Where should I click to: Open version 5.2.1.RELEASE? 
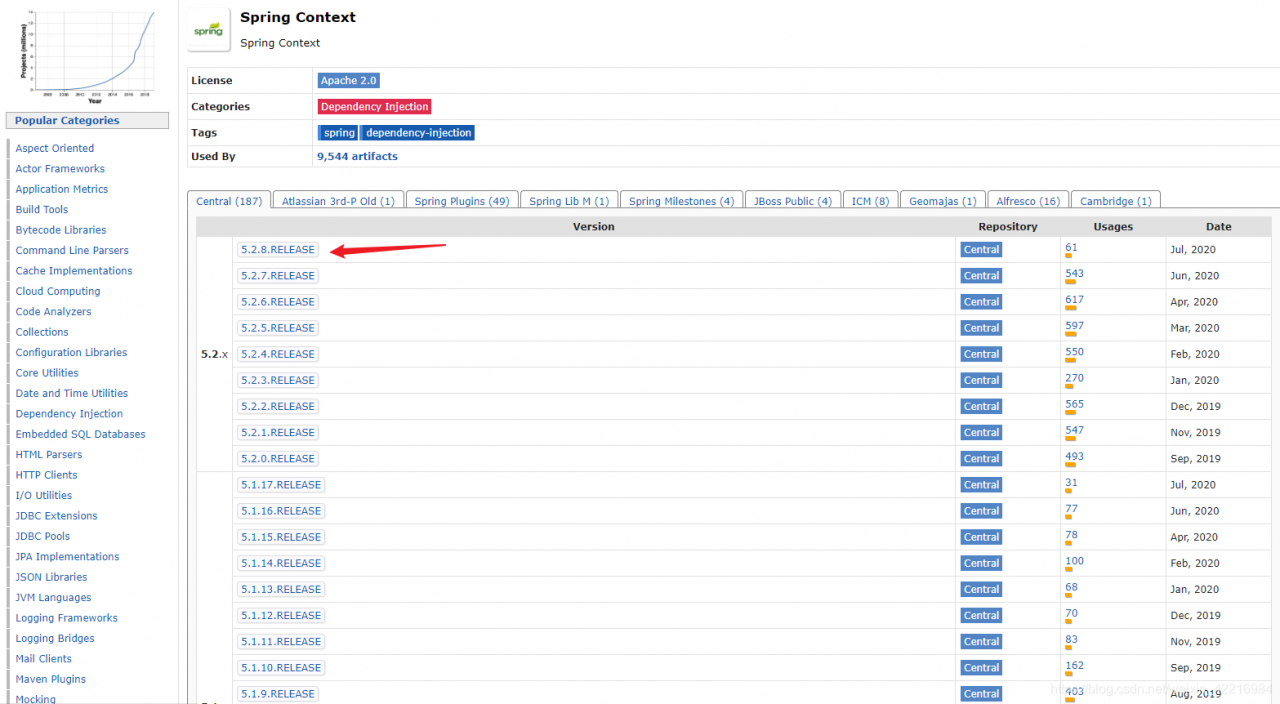(278, 432)
